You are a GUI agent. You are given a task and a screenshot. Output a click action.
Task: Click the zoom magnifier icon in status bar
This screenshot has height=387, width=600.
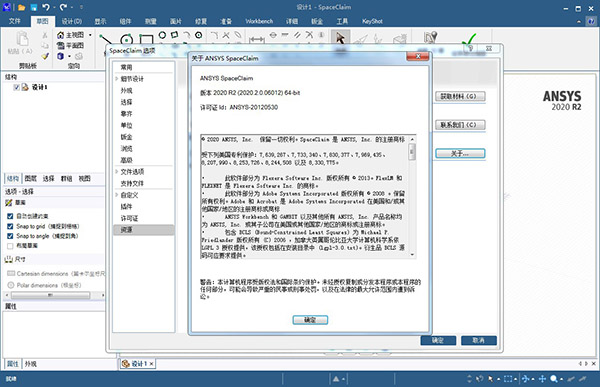pyautogui.click(x=554, y=379)
